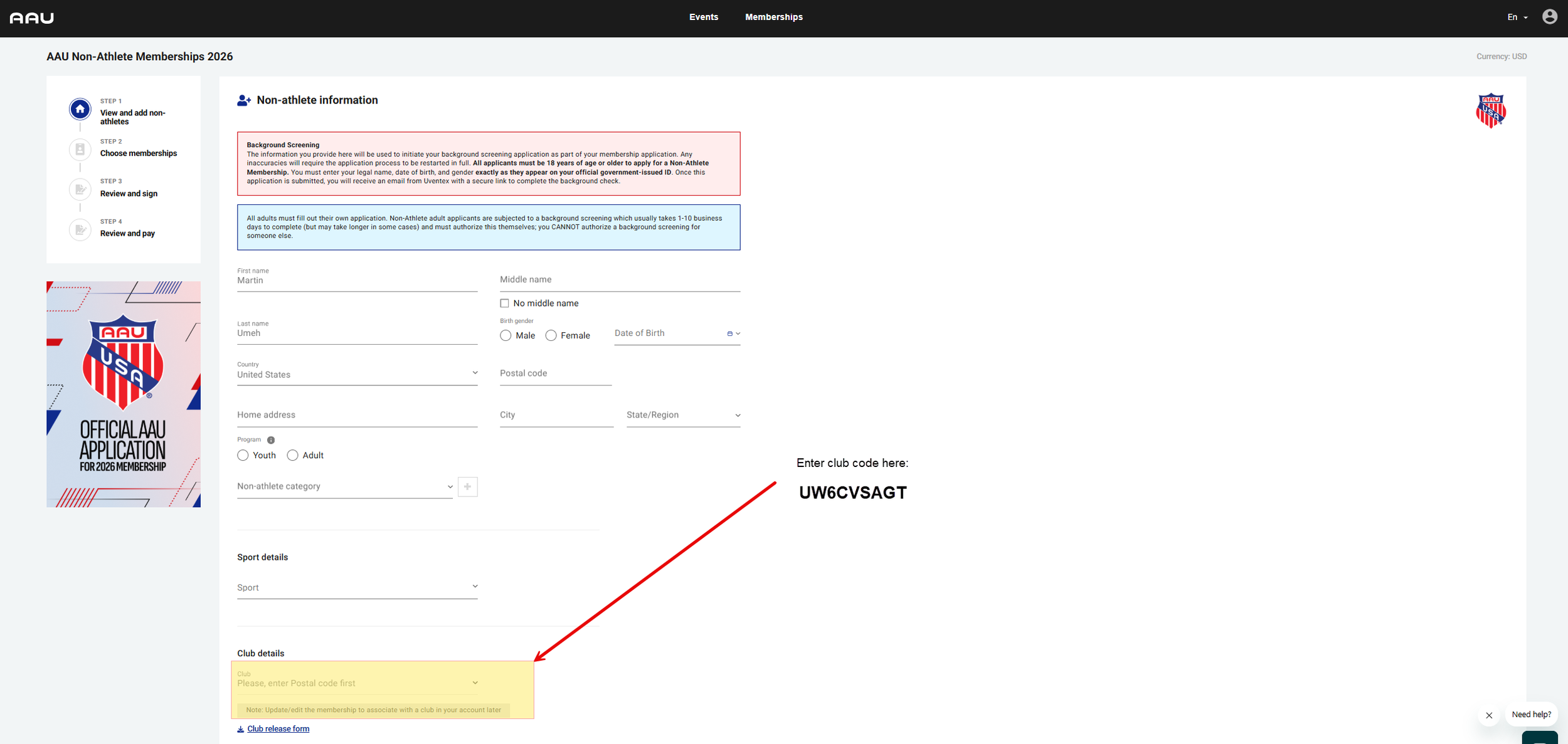Click the AAU logo in header
1568x744 pixels.
[32, 18]
